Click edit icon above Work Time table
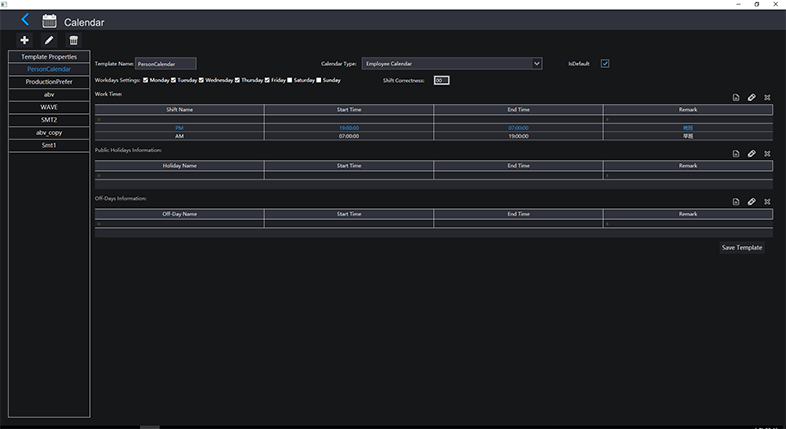 pyautogui.click(x=751, y=98)
